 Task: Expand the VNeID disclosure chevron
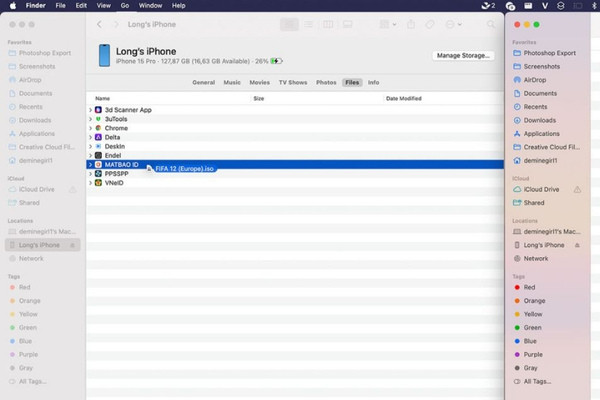[91, 183]
